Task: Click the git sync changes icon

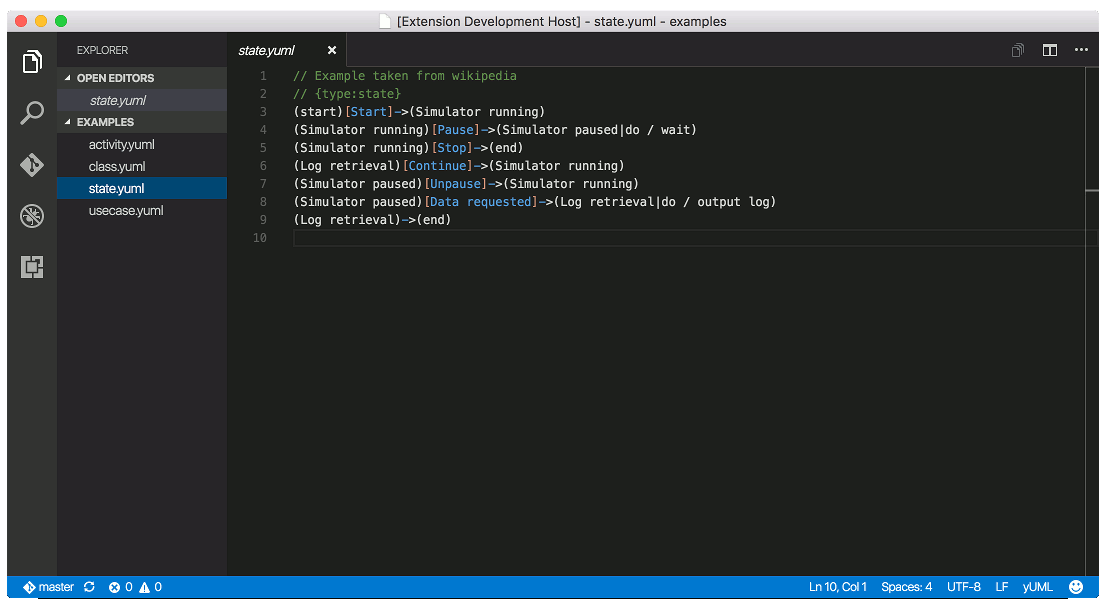Action: [89, 587]
